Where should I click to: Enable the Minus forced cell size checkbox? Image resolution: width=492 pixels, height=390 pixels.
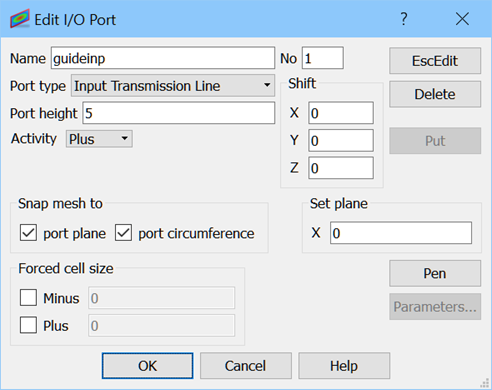[28, 297]
